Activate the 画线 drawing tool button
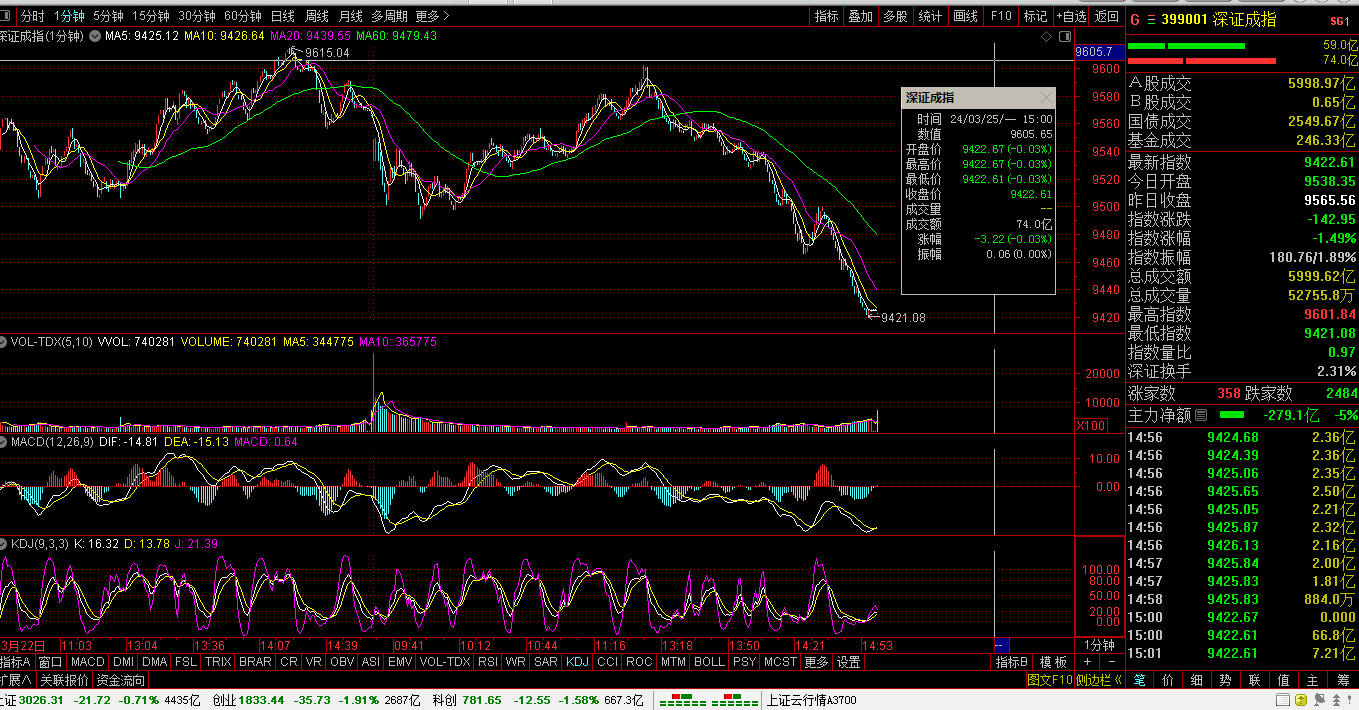 pyautogui.click(x=966, y=16)
